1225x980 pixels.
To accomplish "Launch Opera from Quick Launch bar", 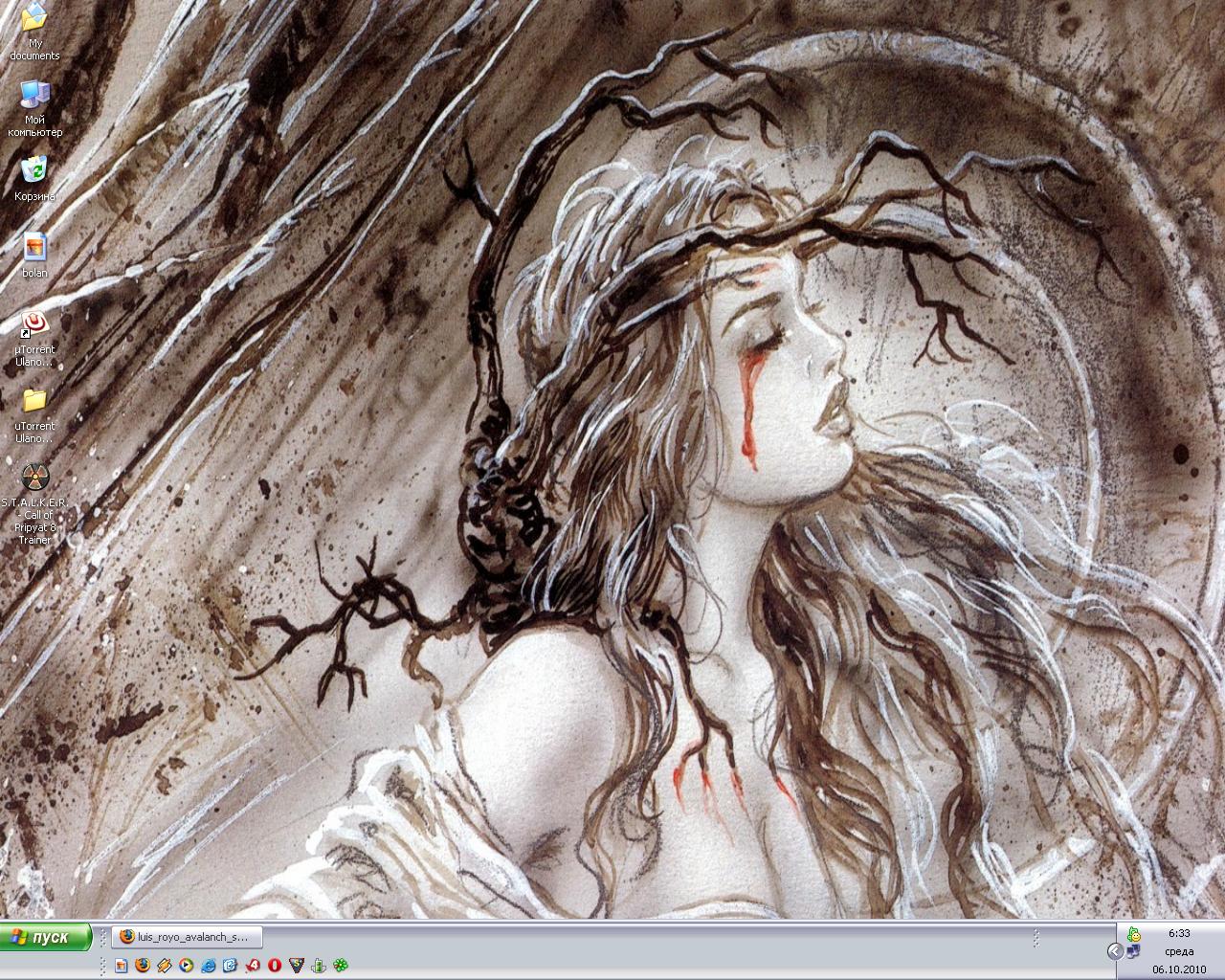I will click(275, 966).
